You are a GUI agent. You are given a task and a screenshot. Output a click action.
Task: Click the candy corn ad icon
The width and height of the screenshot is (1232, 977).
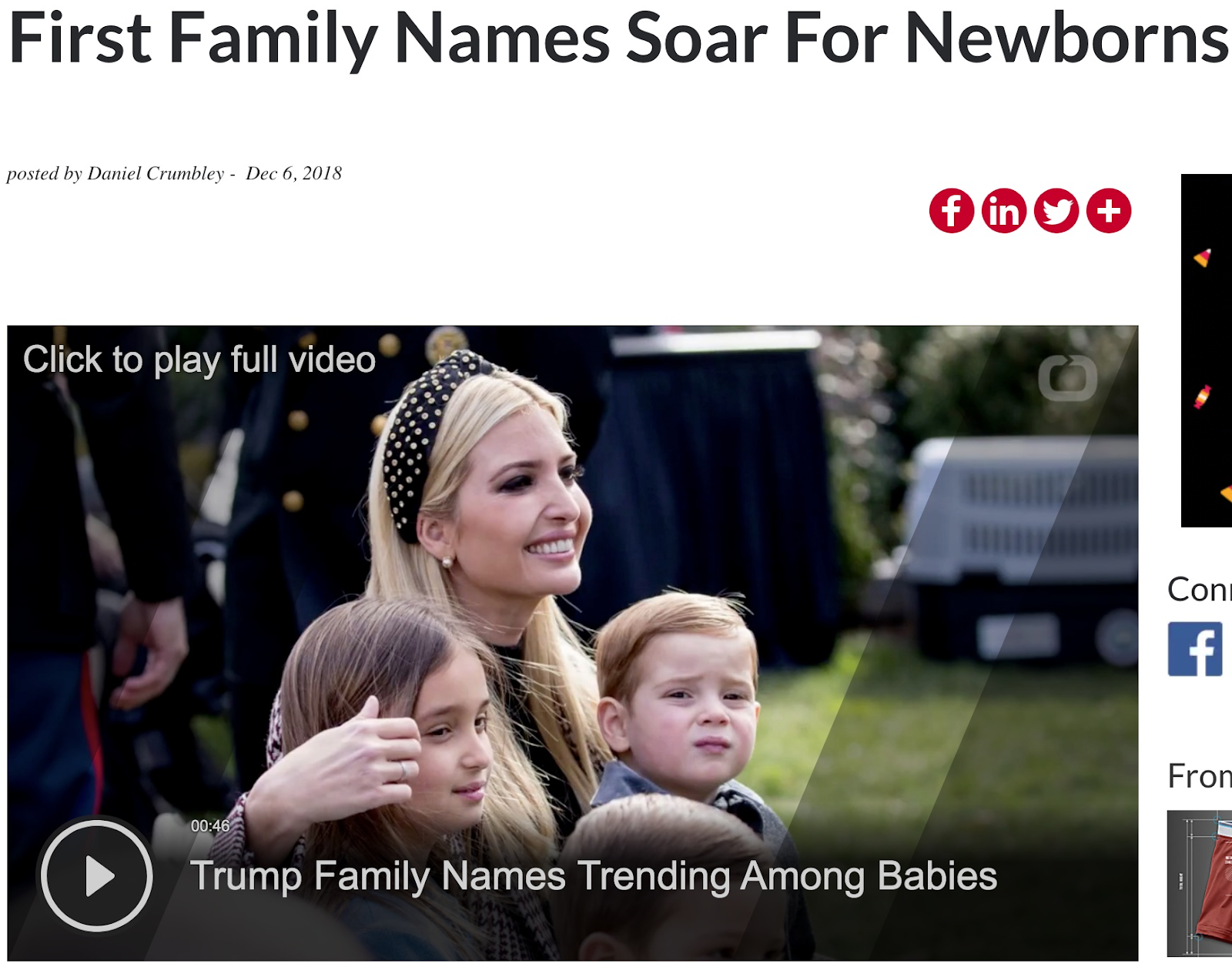tap(1203, 257)
